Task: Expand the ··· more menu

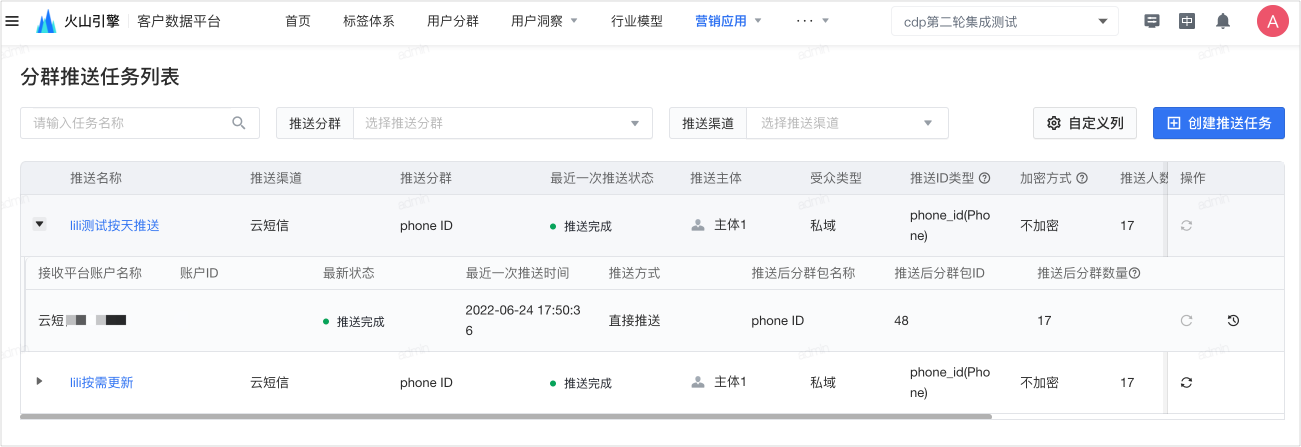Action: point(812,21)
